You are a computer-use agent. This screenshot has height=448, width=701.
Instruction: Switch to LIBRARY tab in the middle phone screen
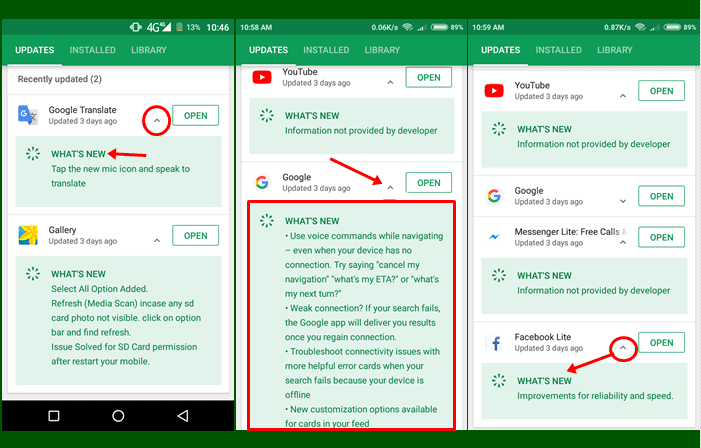382,50
